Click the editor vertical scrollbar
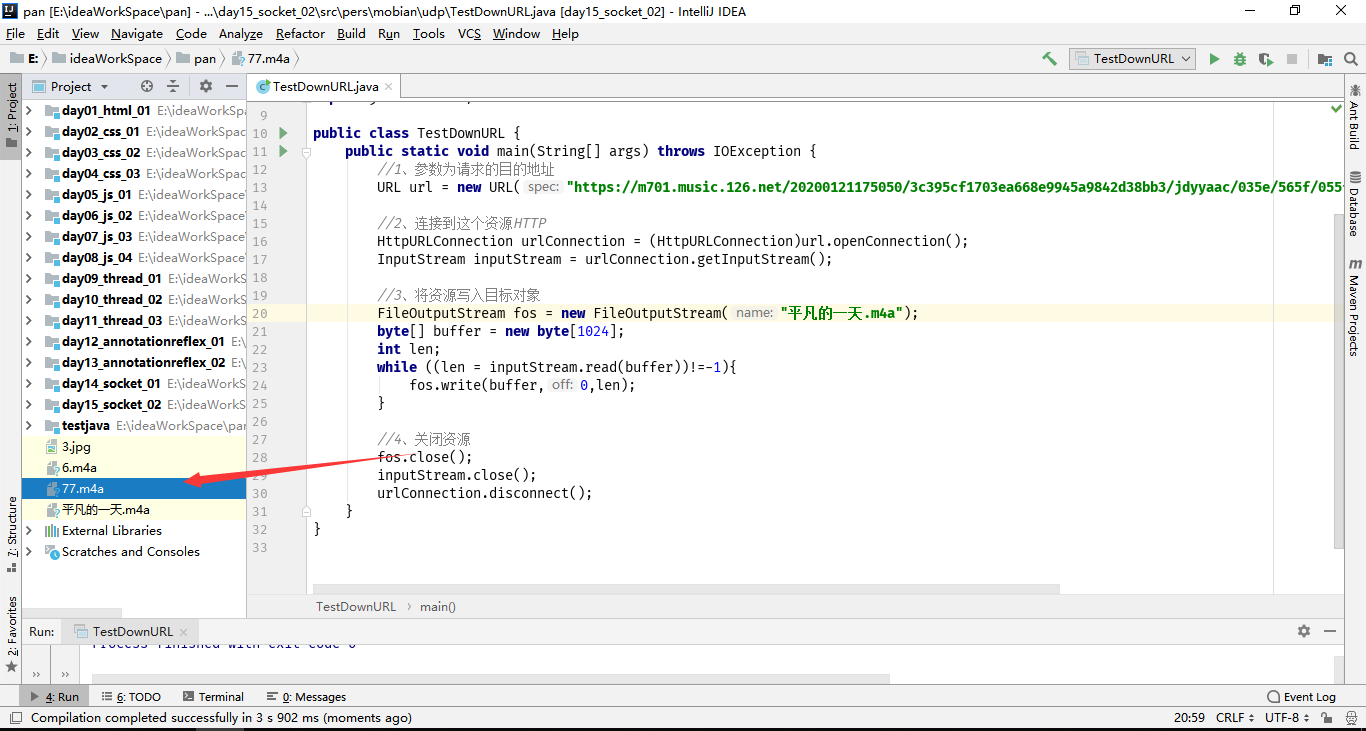1366x731 pixels. point(1339,380)
